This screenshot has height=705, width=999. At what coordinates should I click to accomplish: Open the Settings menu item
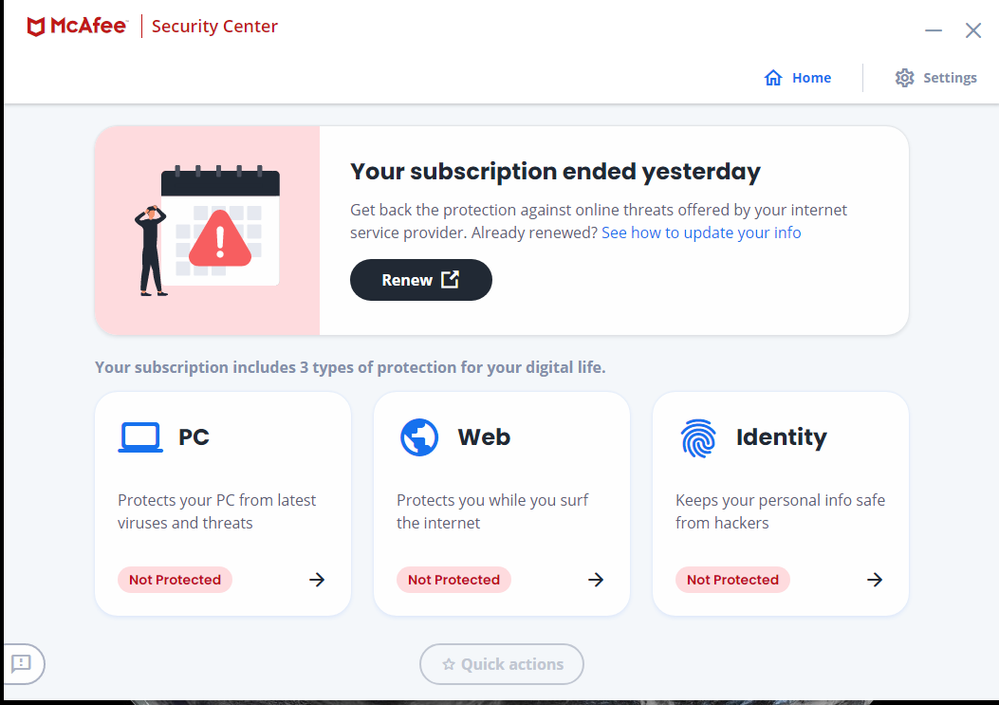(x=935, y=77)
